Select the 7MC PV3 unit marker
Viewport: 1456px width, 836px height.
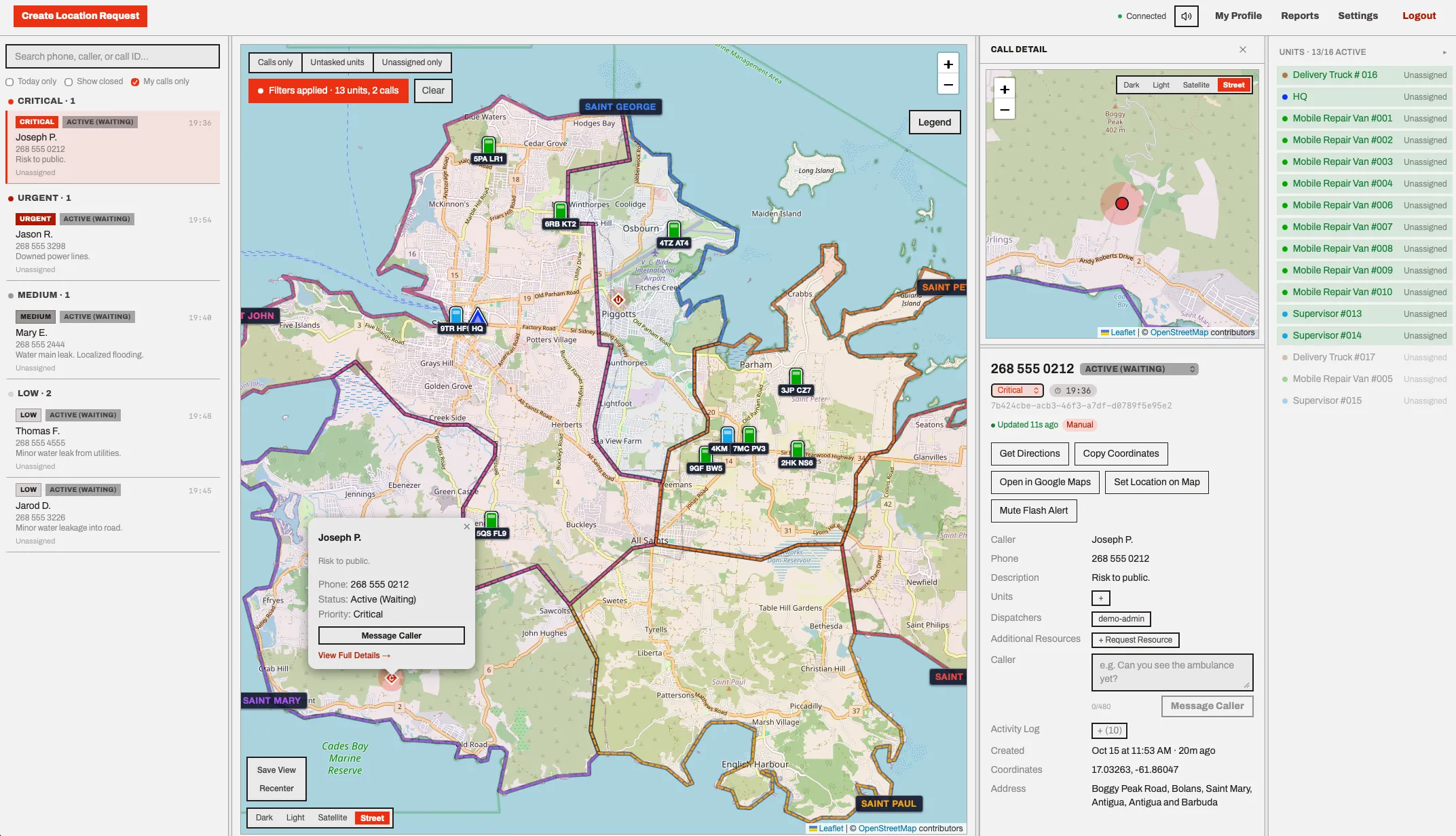[x=749, y=435]
